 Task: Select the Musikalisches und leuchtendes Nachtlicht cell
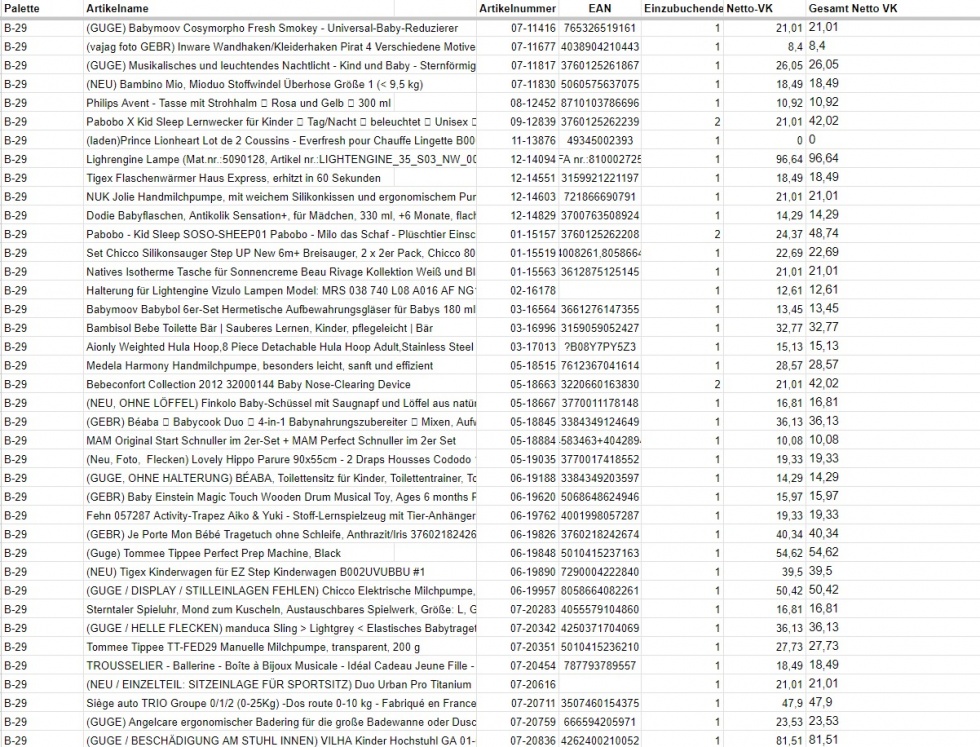click(x=281, y=66)
